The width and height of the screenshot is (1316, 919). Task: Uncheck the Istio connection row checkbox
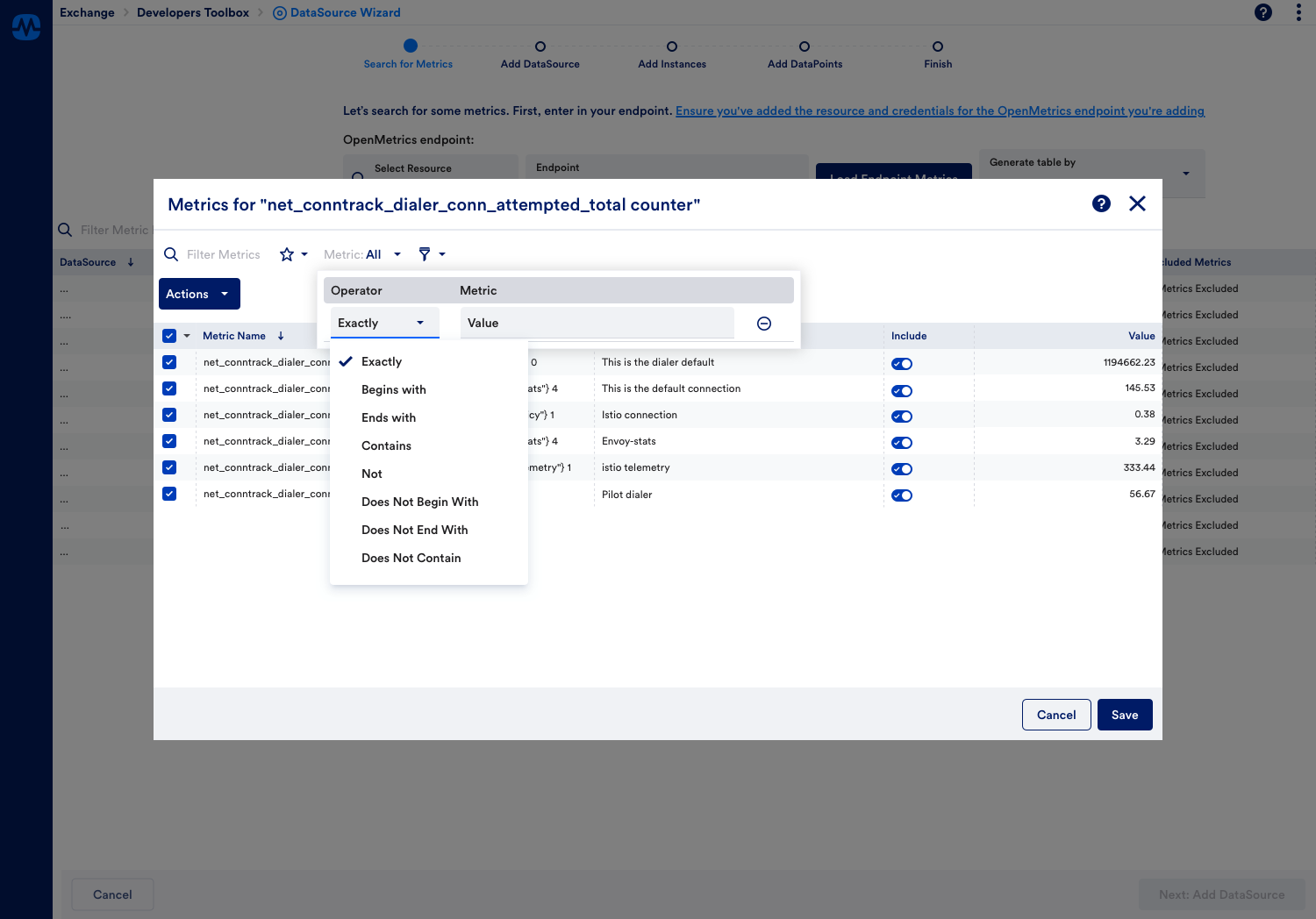[169, 415]
